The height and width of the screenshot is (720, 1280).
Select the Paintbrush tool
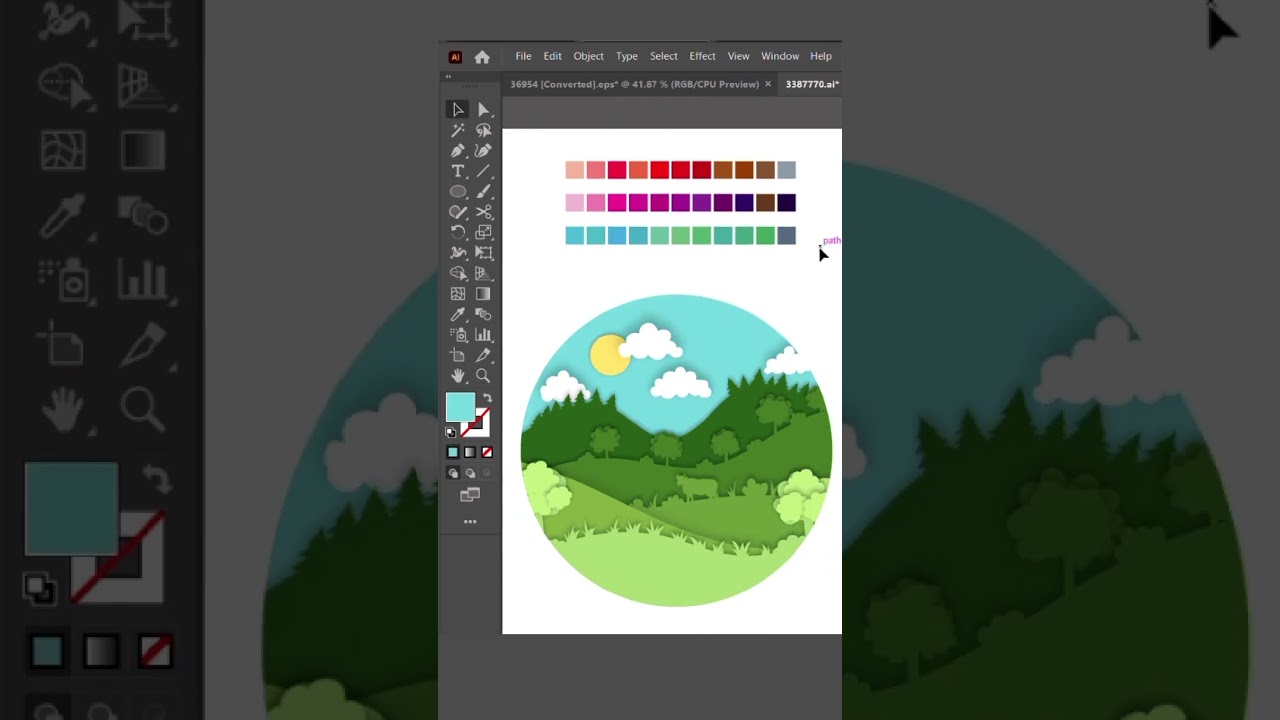tap(484, 191)
